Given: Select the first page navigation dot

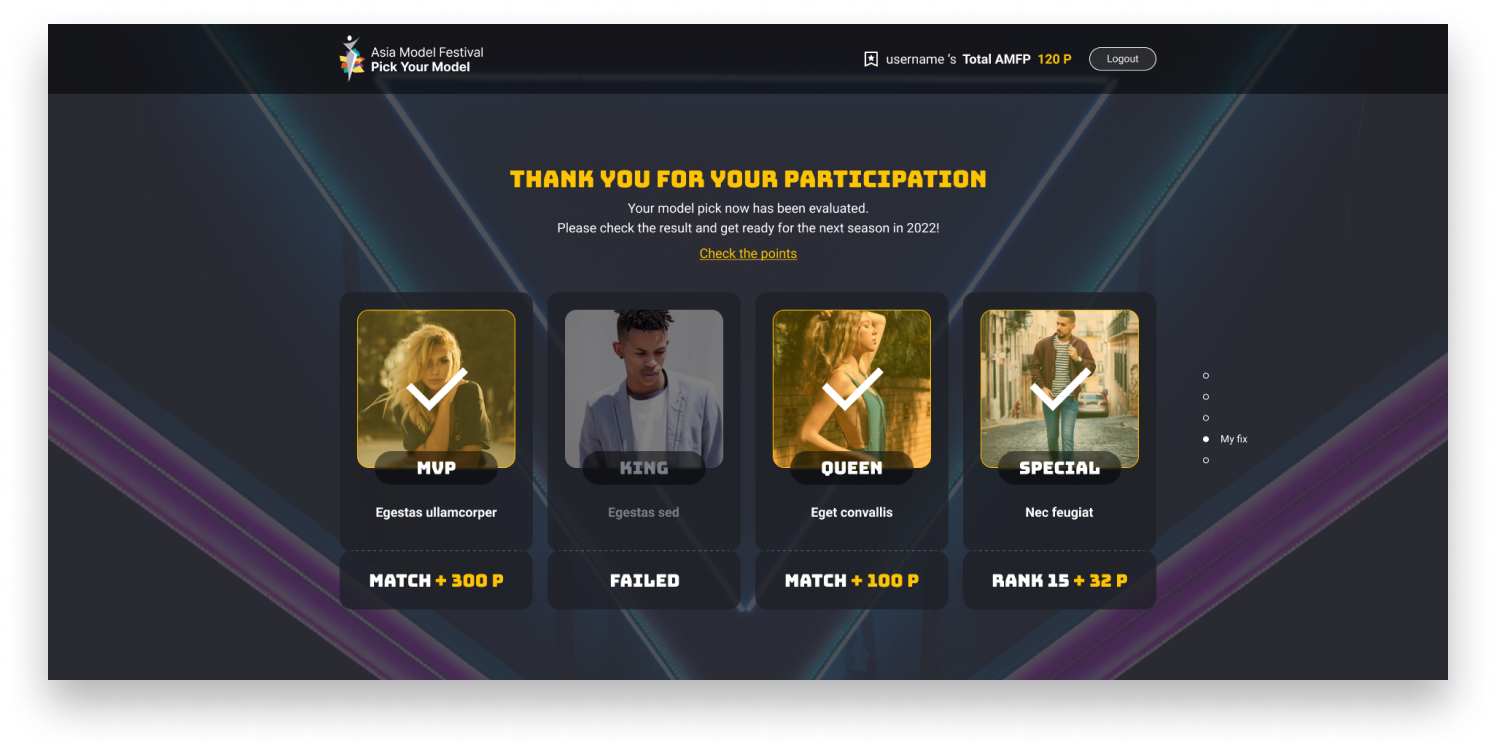Looking at the screenshot, I should click(x=1206, y=376).
